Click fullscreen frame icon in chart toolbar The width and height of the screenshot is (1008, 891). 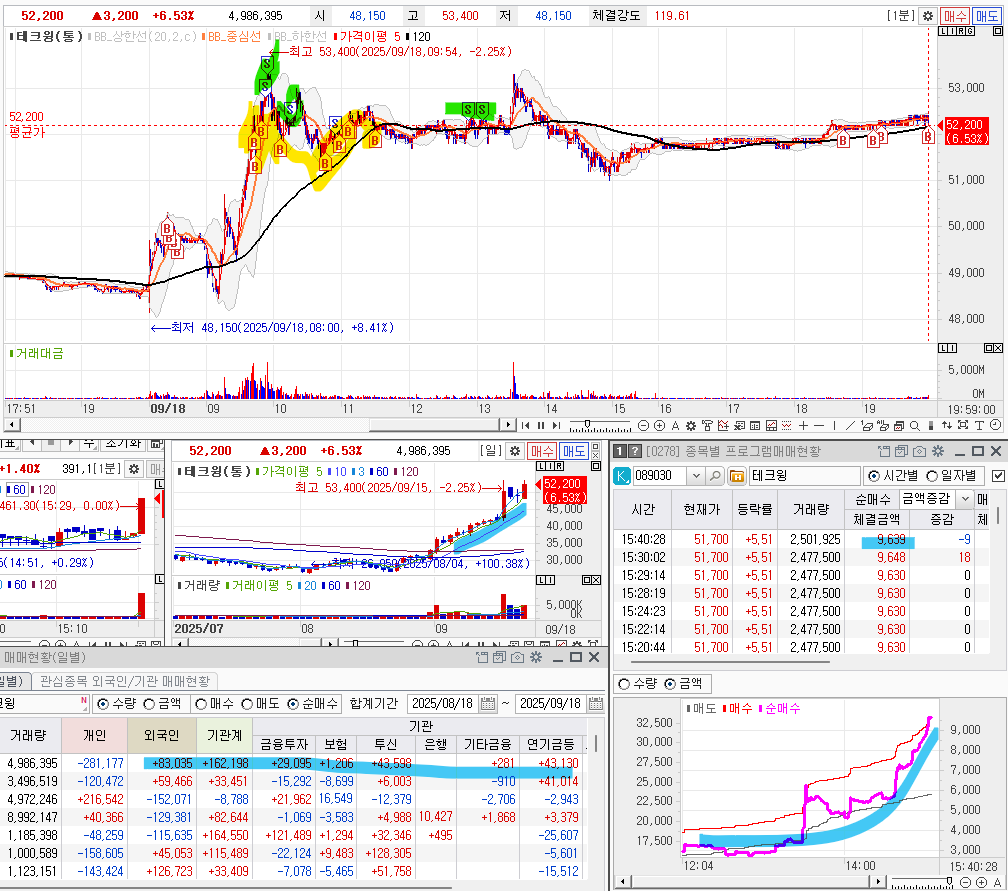[963, 425]
